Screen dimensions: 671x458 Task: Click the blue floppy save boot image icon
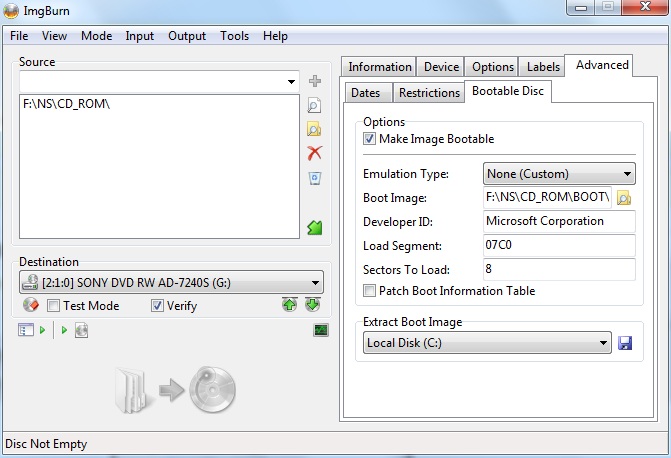pyautogui.click(x=625, y=343)
